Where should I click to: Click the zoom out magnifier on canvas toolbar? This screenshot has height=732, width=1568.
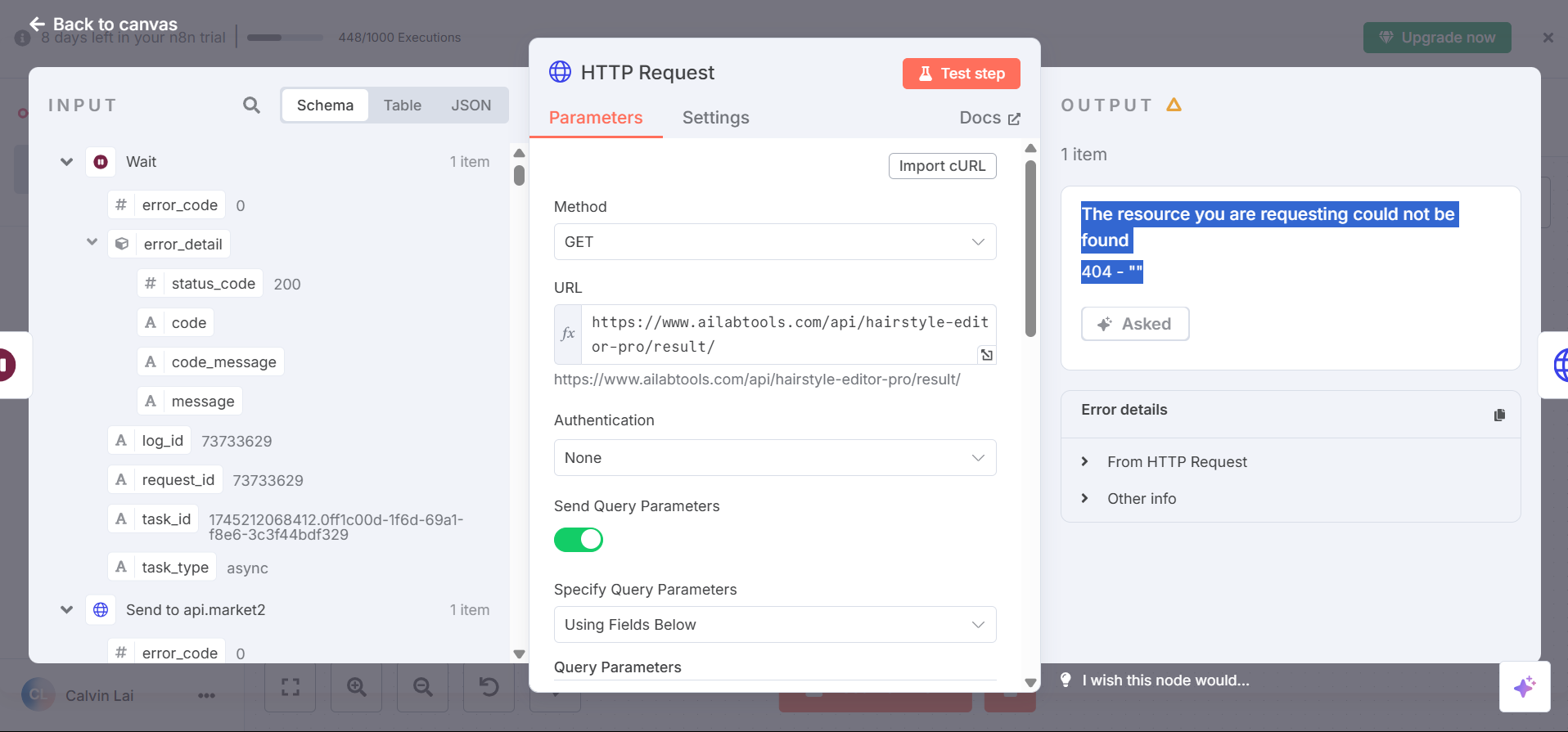click(x=422, y=687)
